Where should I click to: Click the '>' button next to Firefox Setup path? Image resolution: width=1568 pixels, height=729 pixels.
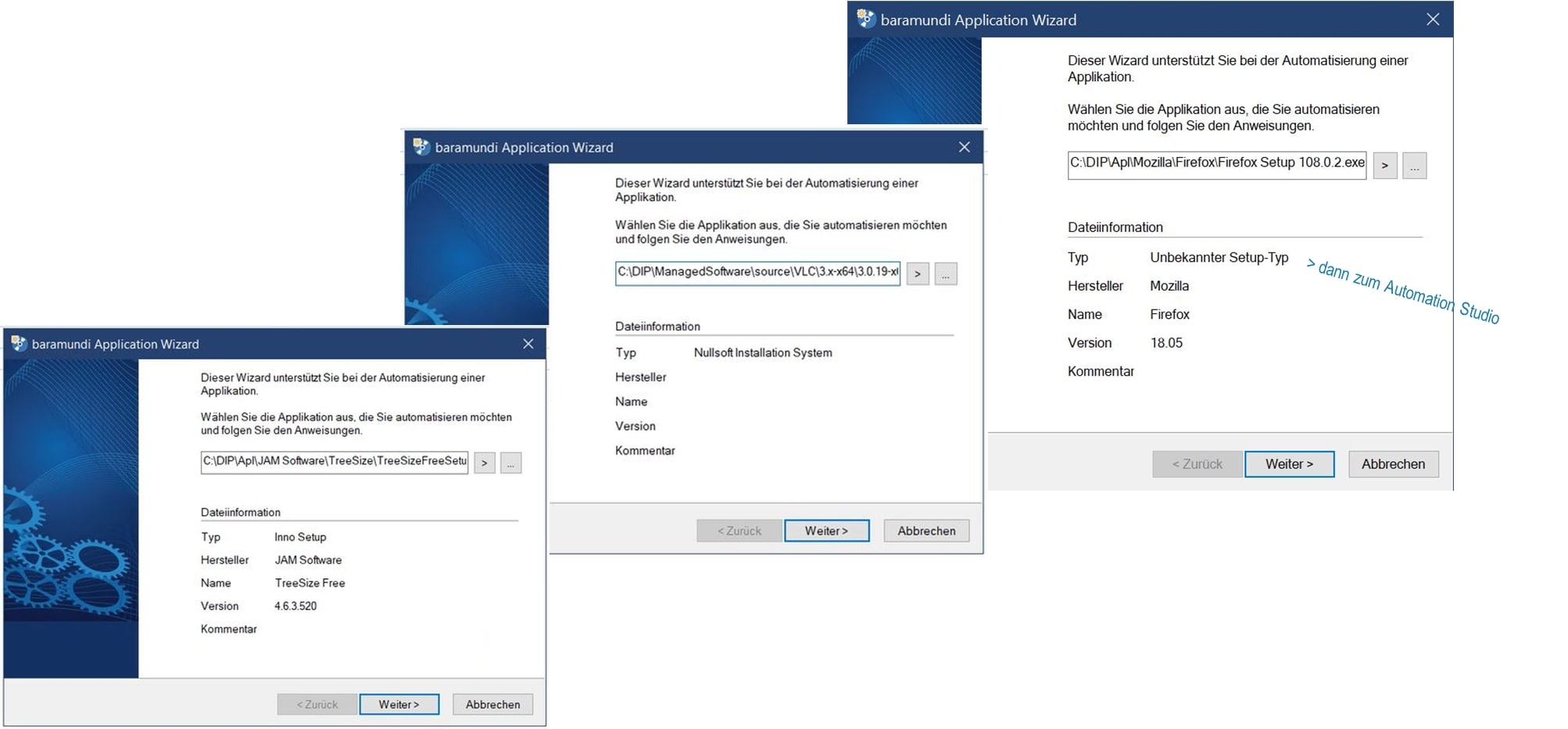[x=1385, y=166]
